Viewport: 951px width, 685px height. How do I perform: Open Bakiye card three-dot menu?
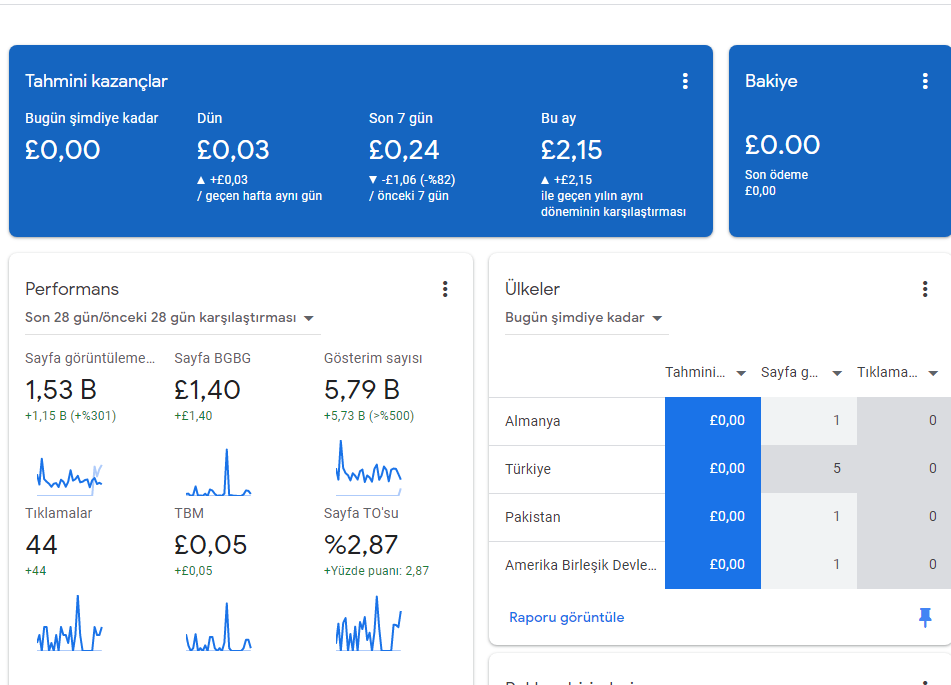pyautogui.click(x=925, y=81)
